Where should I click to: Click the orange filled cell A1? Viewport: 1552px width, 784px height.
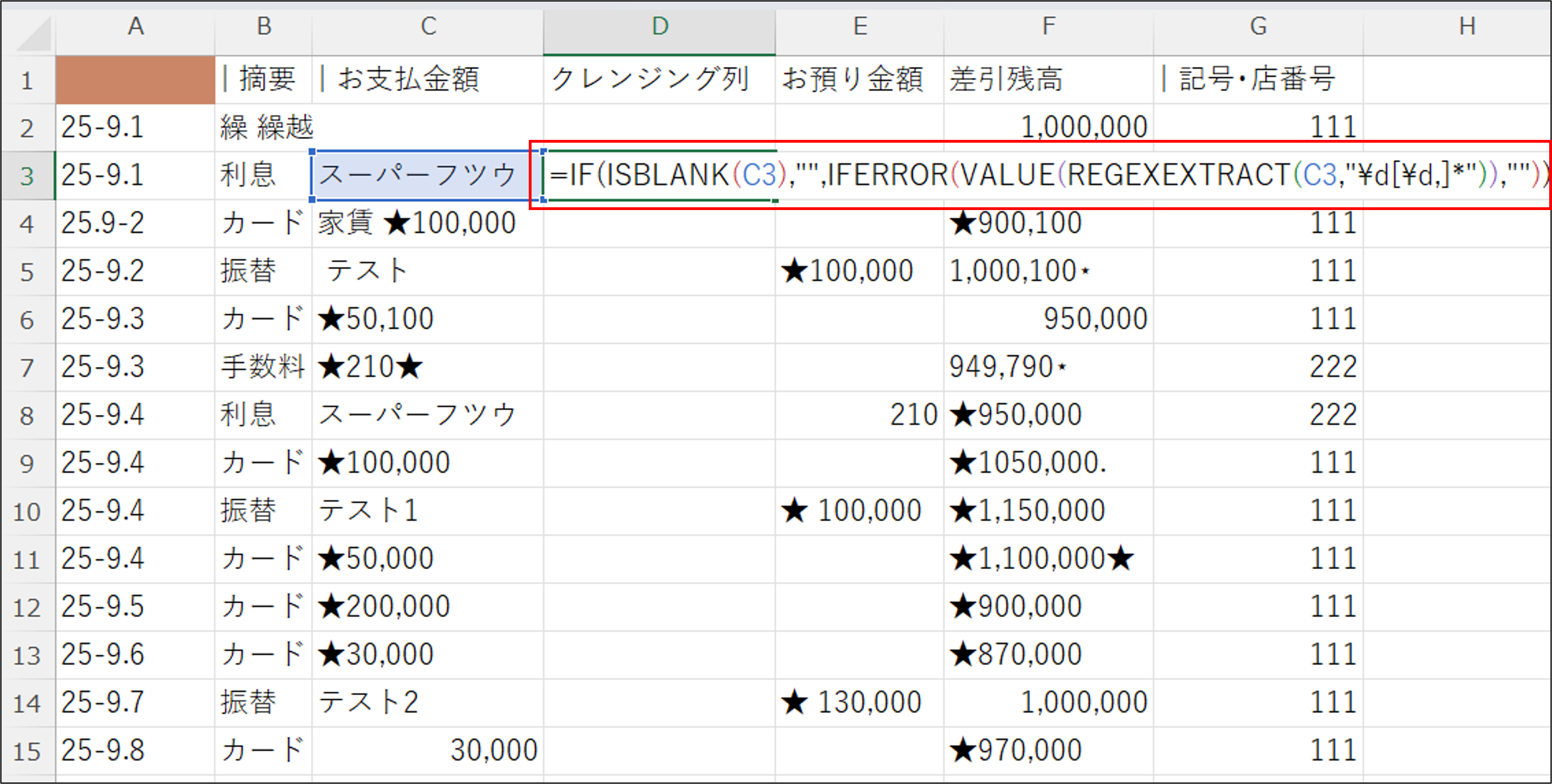coord(136,79)
